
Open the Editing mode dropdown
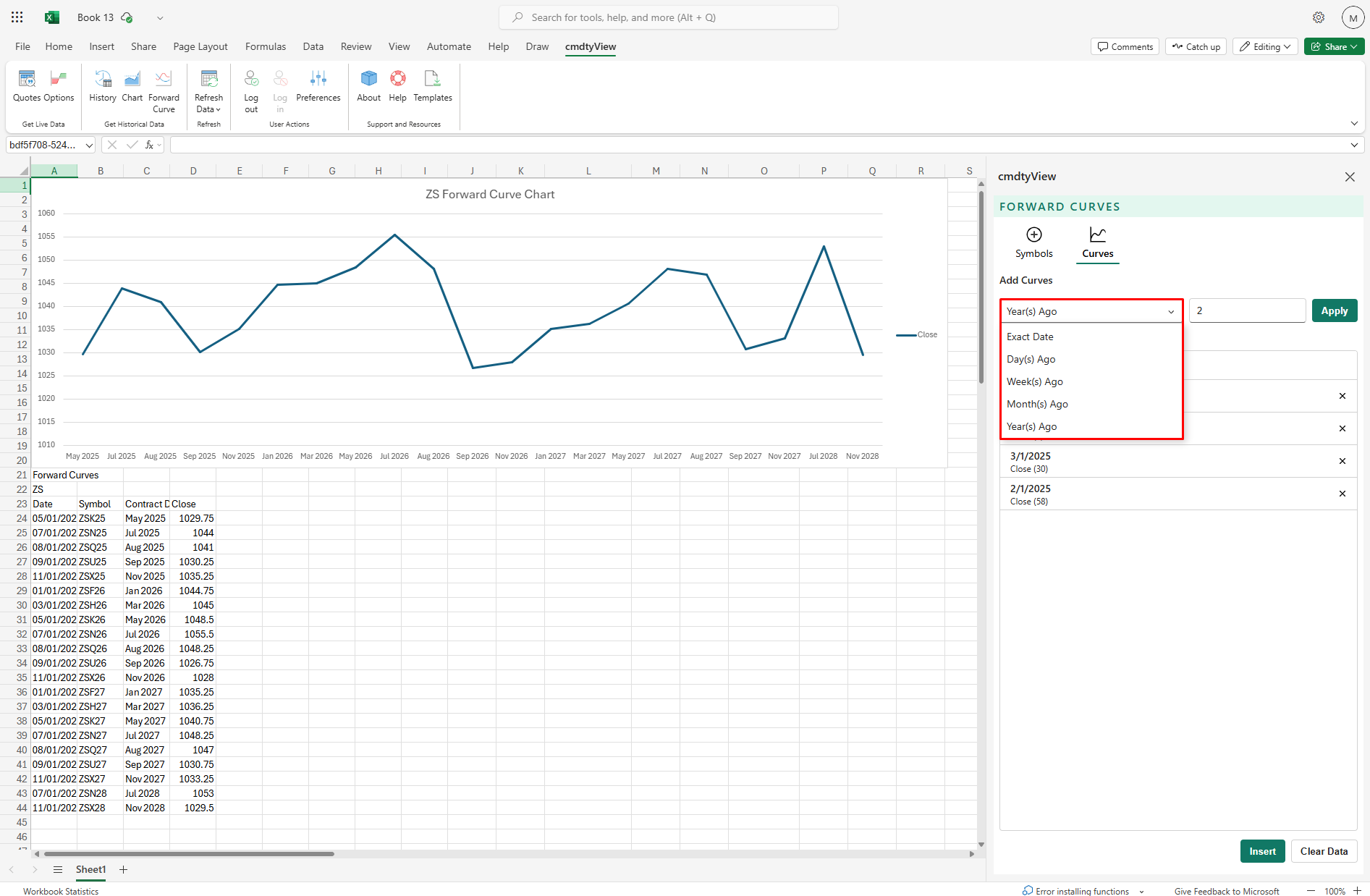pos(1264,46)
